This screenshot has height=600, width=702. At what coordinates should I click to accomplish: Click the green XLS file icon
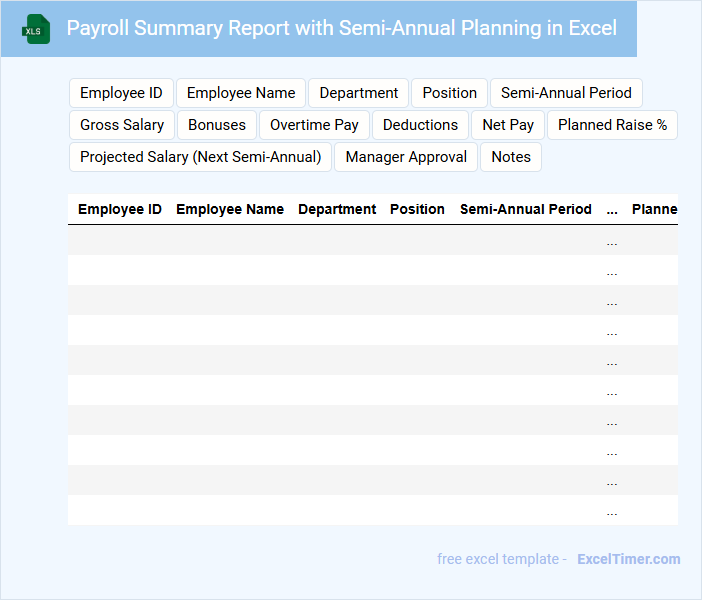pyautogui.click(x=37, y=29)
